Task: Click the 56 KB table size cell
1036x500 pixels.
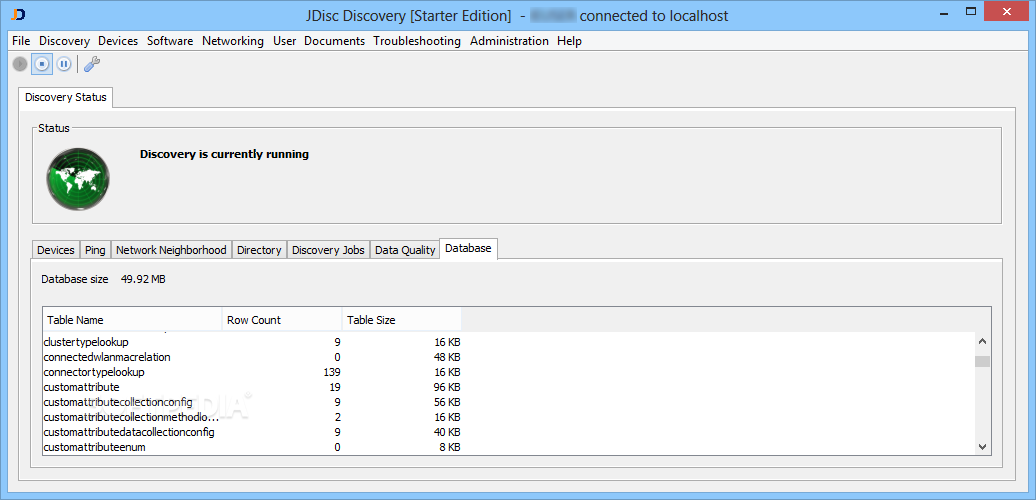Action: click(x=447, y=402)
